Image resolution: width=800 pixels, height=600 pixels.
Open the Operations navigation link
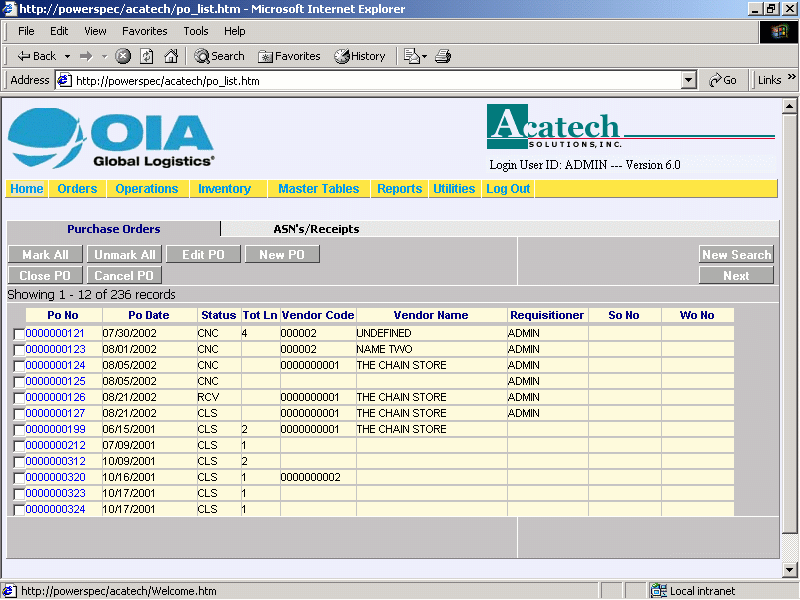[147, 189]
